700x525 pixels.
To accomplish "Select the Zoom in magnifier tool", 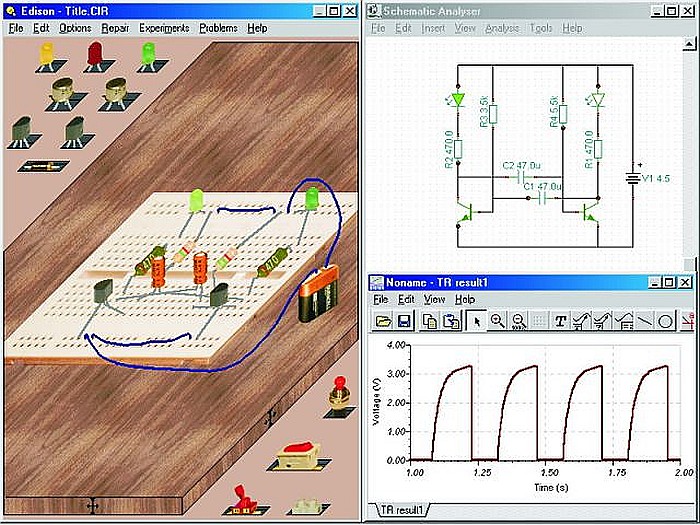I will [497, 321].
